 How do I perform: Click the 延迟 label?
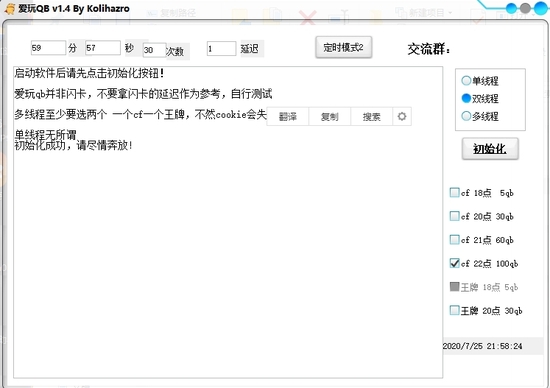click(249, 49)
